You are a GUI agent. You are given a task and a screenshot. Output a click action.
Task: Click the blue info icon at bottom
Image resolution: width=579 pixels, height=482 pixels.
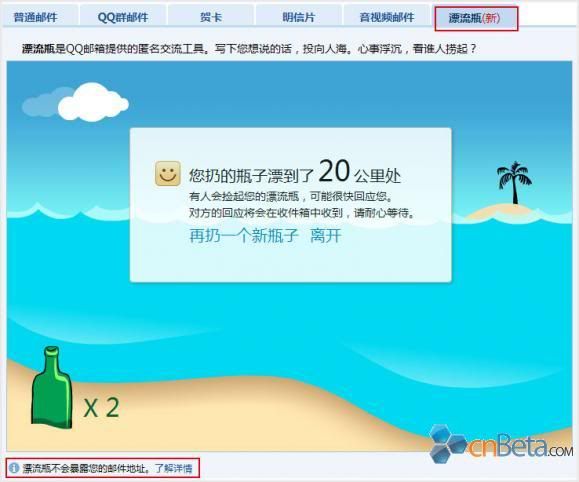tap(14, 468)
